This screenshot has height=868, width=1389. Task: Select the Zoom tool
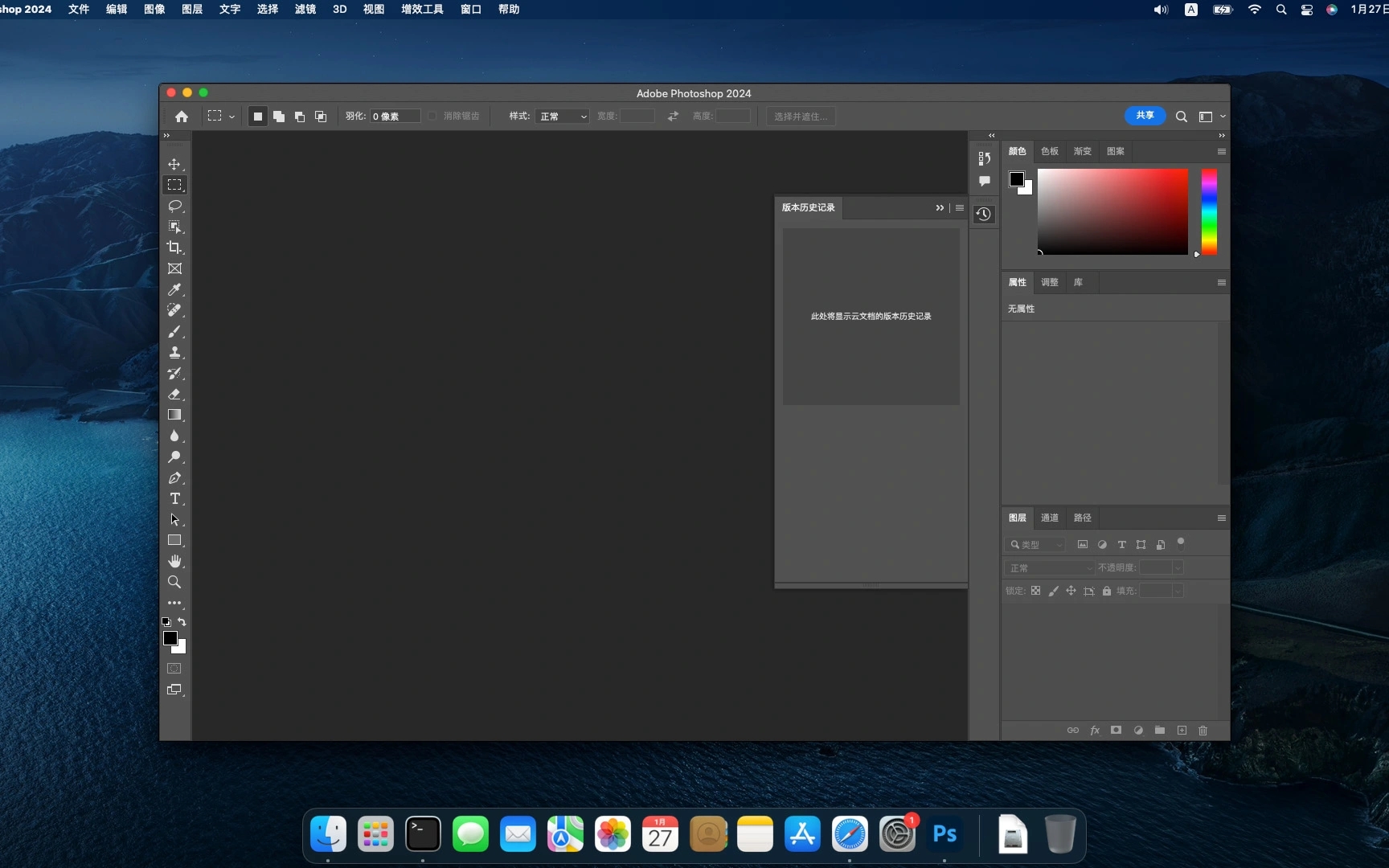coord(174,582)
